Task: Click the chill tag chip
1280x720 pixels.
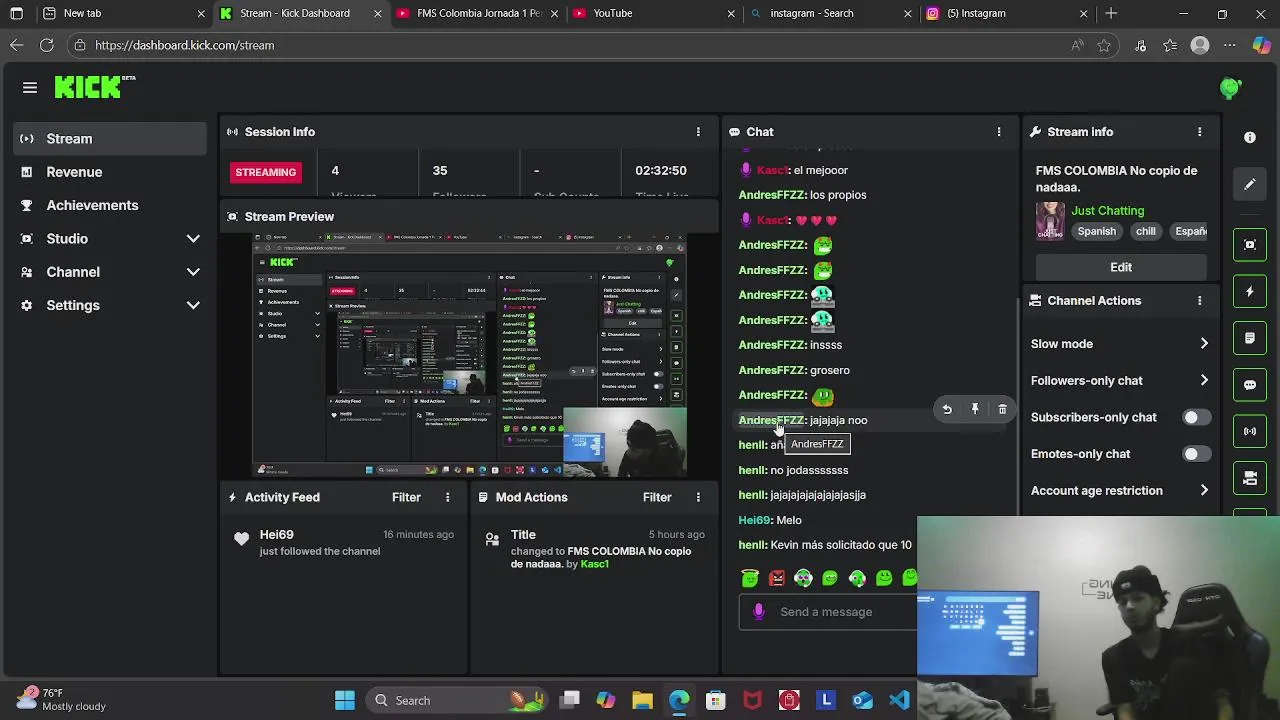Action: click(1145, 231)
